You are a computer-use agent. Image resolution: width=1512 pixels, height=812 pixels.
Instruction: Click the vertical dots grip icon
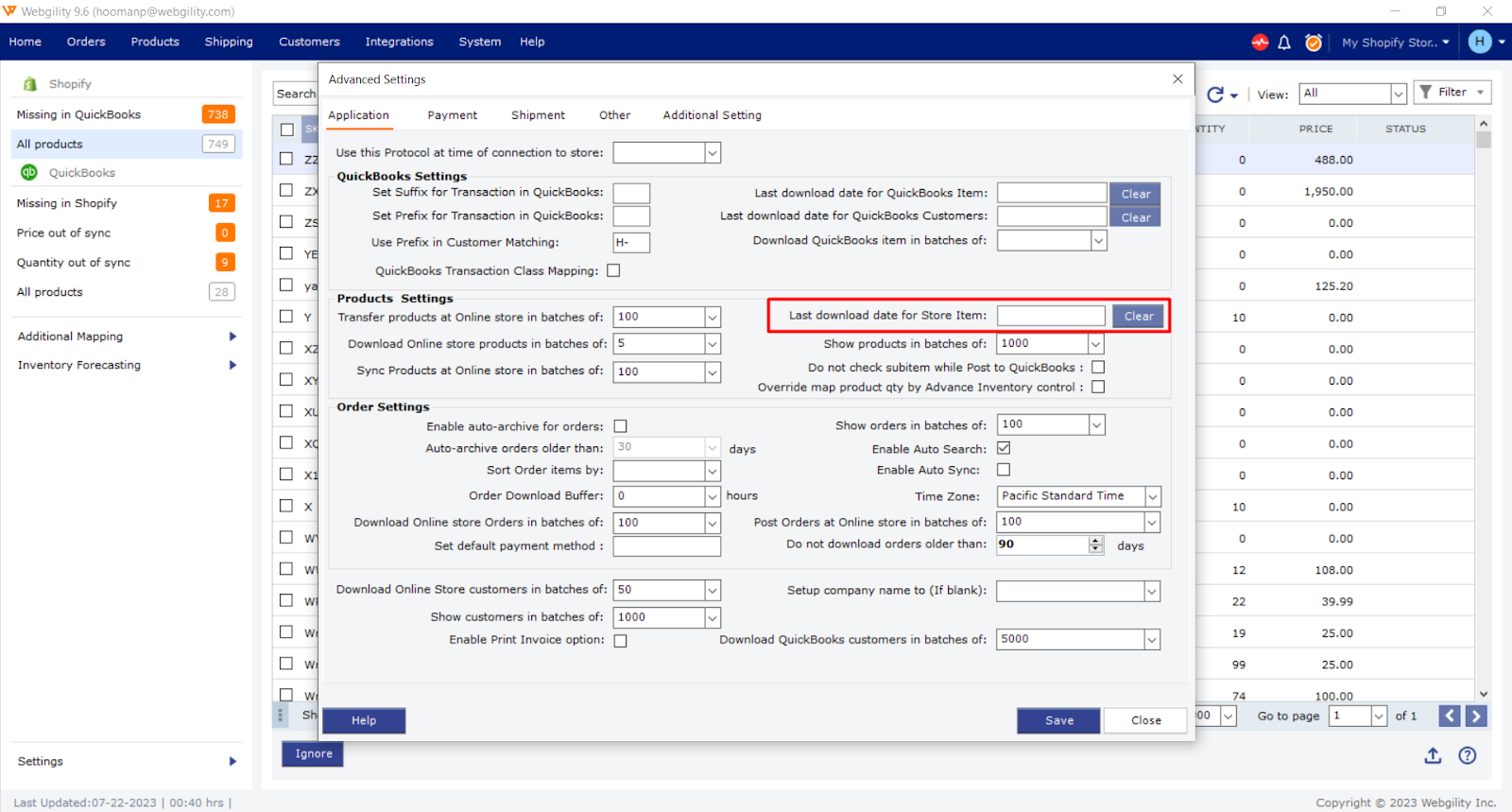pyautogui.click(x=280, y=716)
